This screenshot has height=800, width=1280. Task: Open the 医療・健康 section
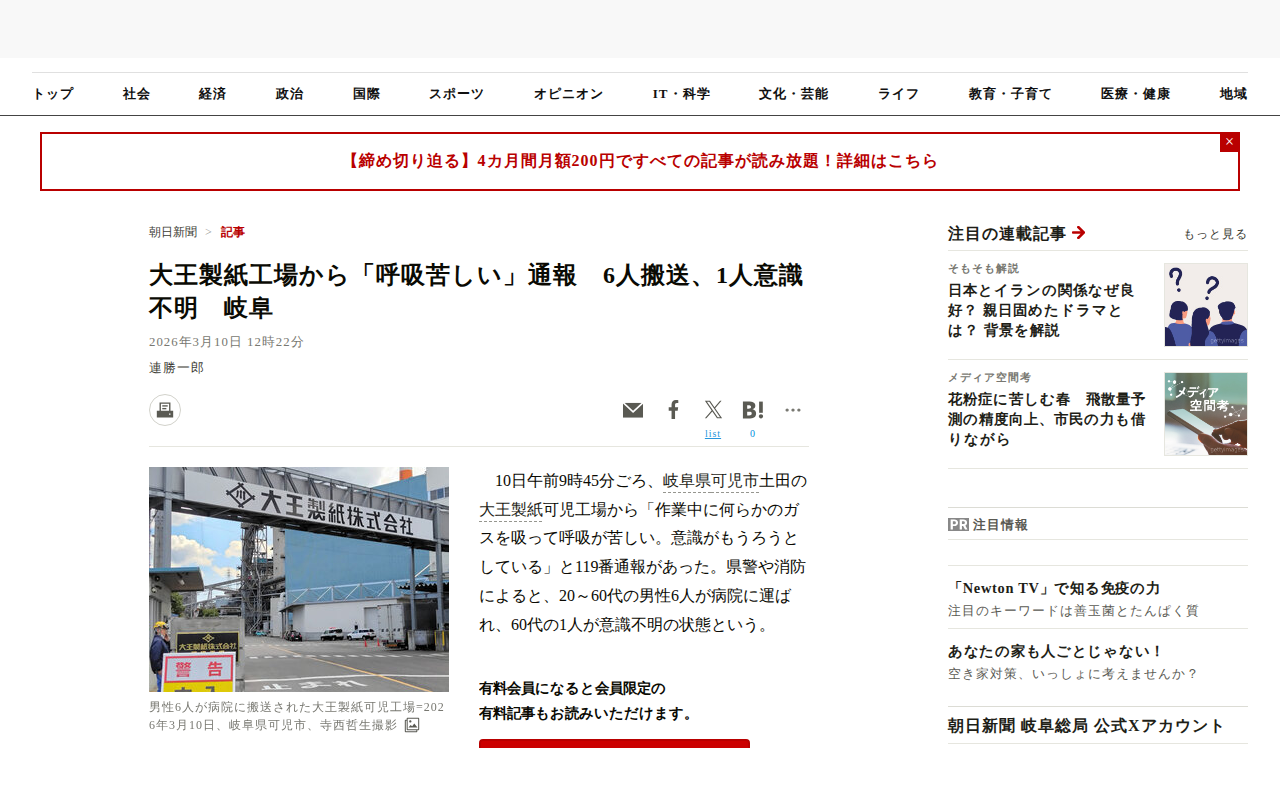pyautogui.click(x=1136, y=94)
